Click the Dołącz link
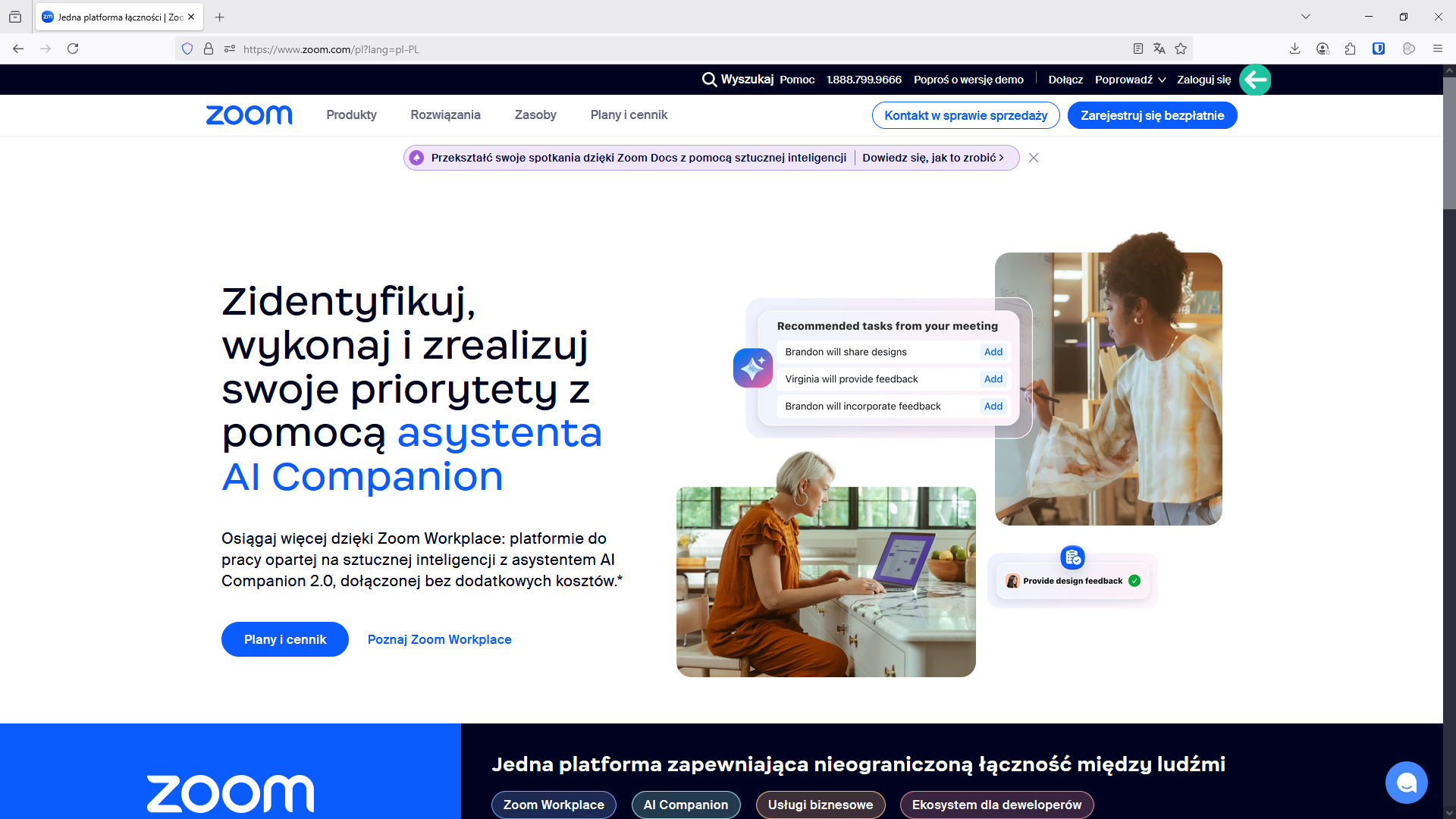 coord(1065,80)
